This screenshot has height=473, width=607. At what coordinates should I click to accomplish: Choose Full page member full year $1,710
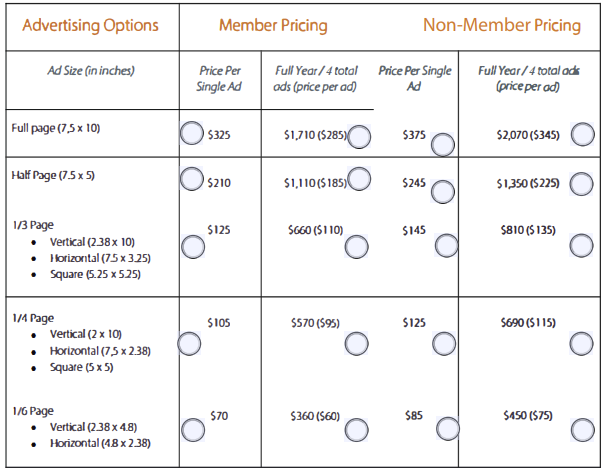pos(357,136)
